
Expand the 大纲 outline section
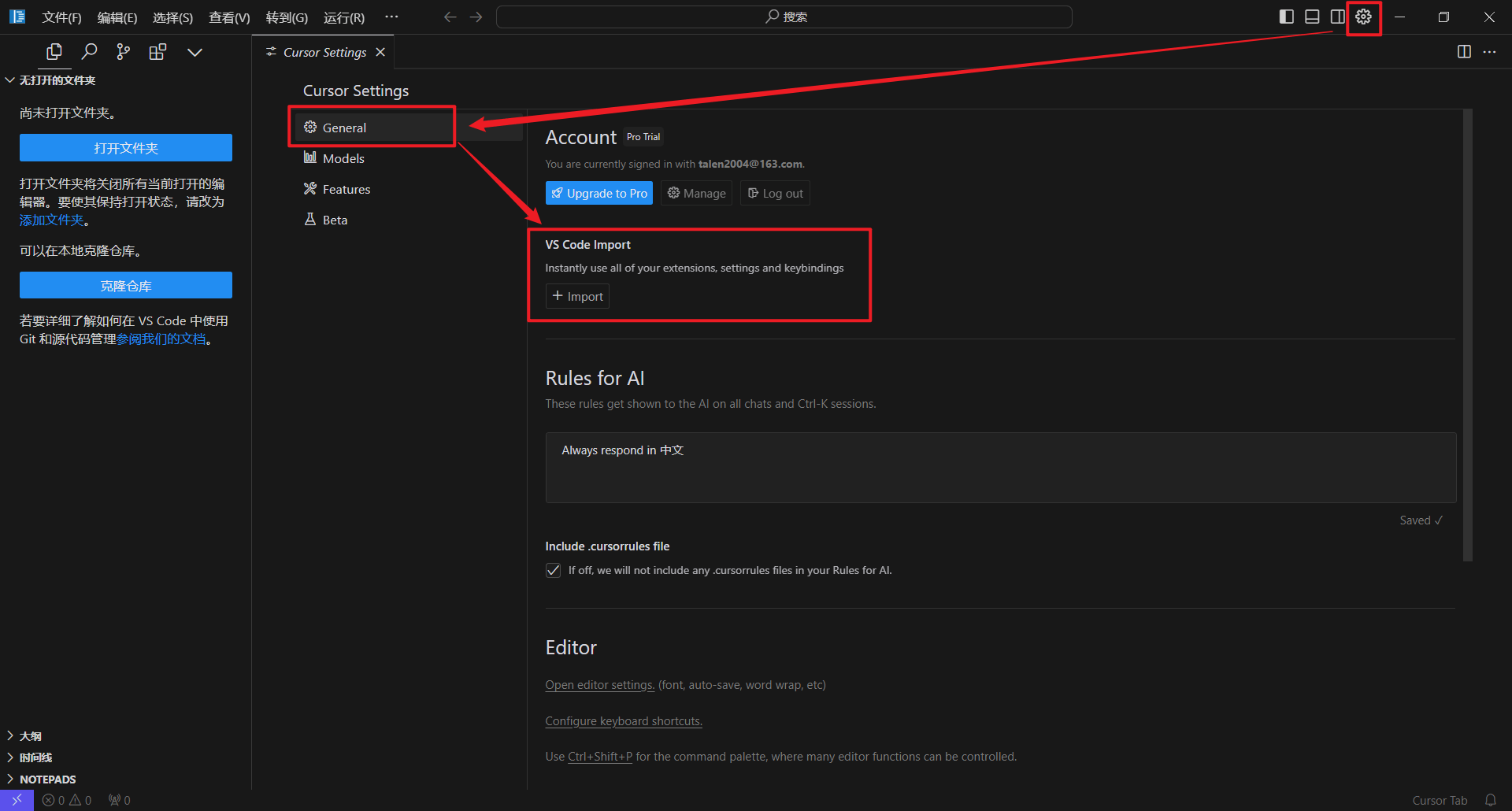(x=30, y=735)
